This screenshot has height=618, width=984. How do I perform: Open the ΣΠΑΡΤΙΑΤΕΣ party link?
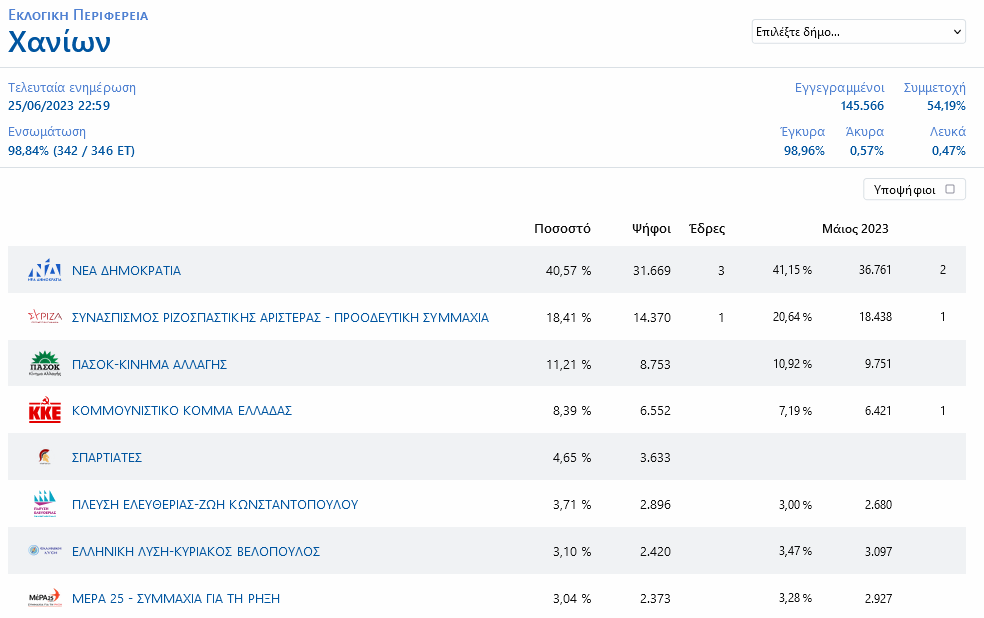pos(107,457)
